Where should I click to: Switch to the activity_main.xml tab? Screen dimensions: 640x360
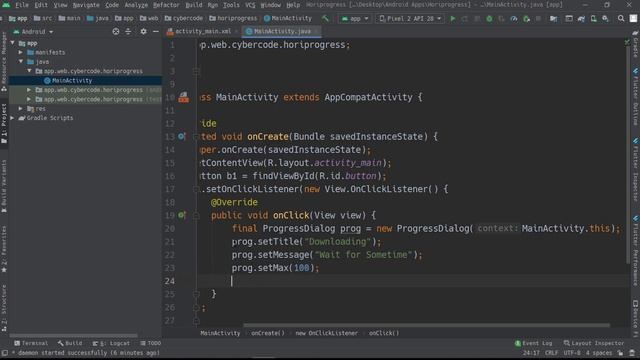coord(203,31)
